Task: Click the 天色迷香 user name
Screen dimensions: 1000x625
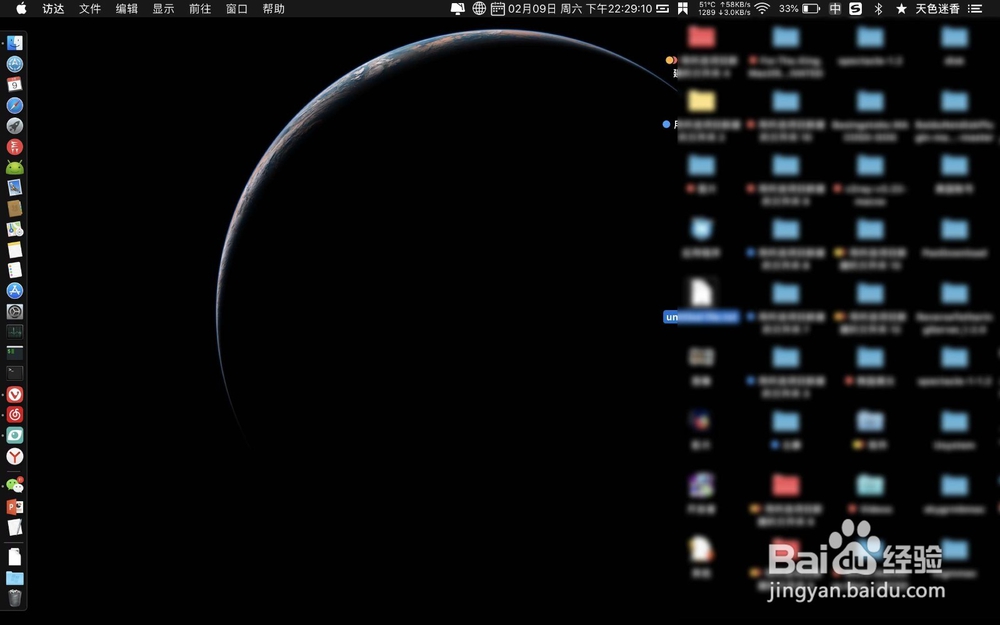Action: [938, 8]
